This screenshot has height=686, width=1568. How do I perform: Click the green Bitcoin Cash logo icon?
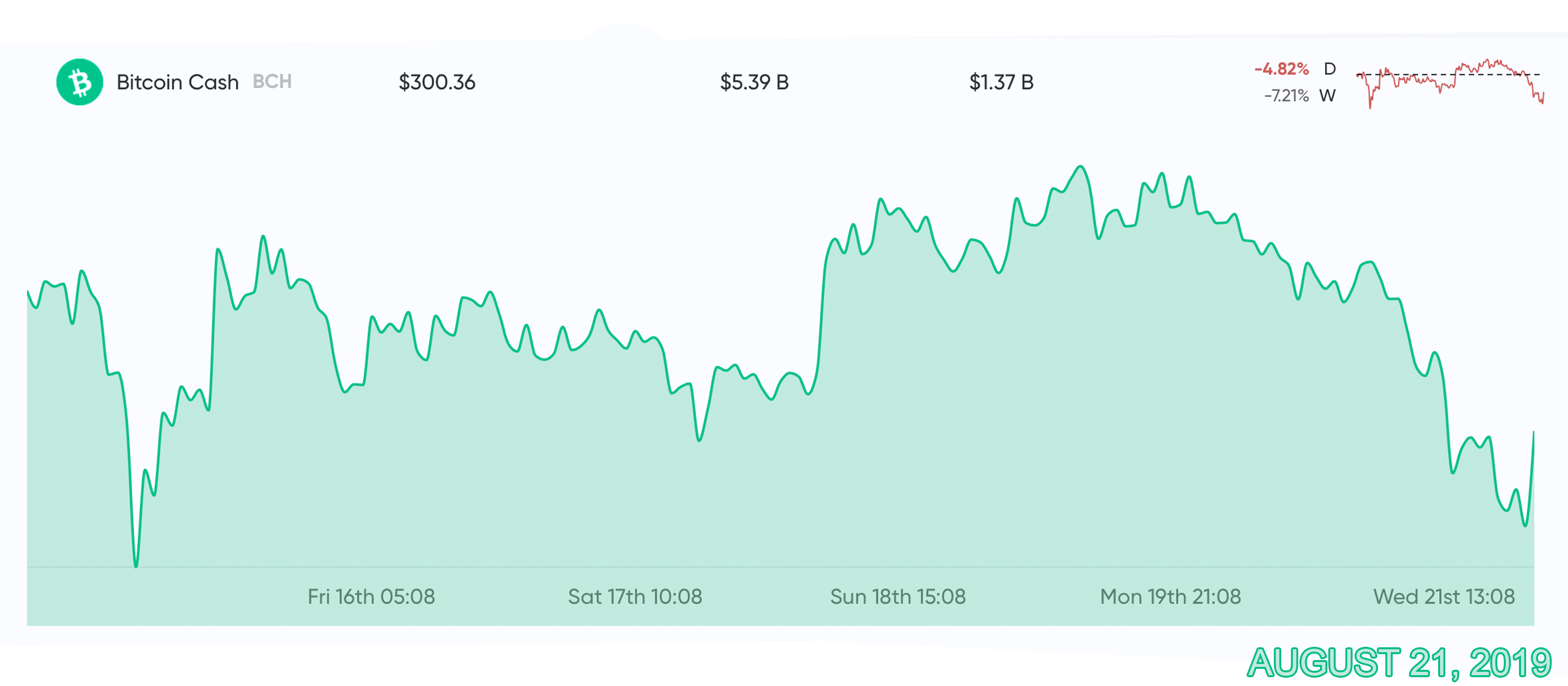[x=80, y=82]
